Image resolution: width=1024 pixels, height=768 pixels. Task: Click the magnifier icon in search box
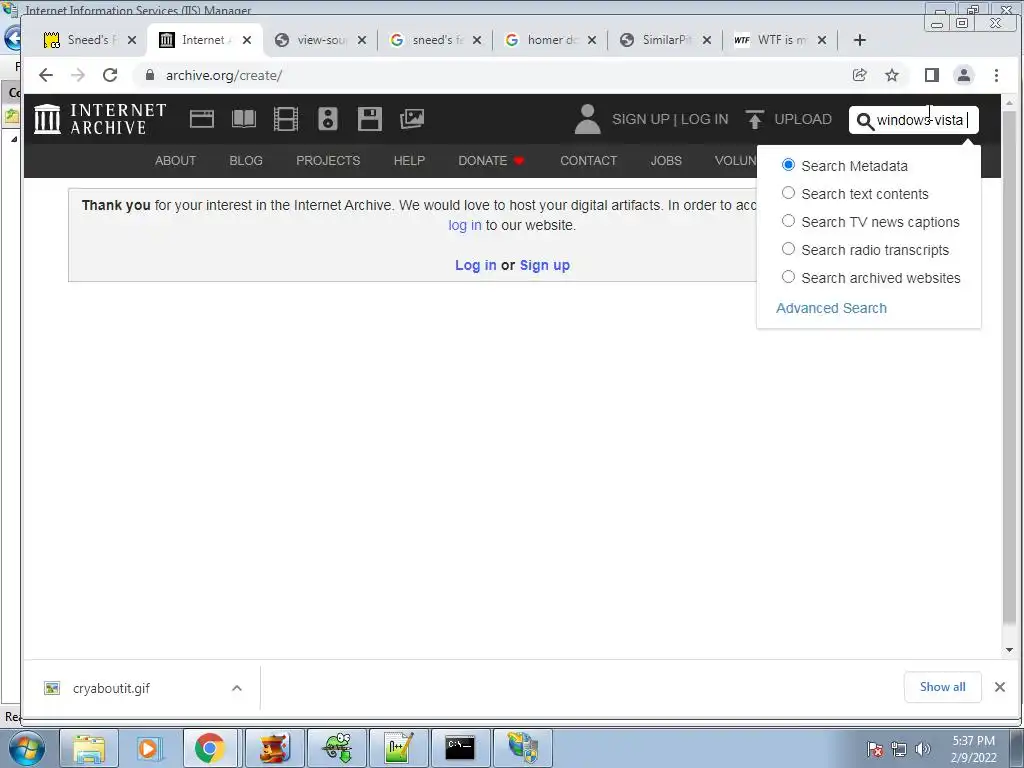[x=865, y=121]
